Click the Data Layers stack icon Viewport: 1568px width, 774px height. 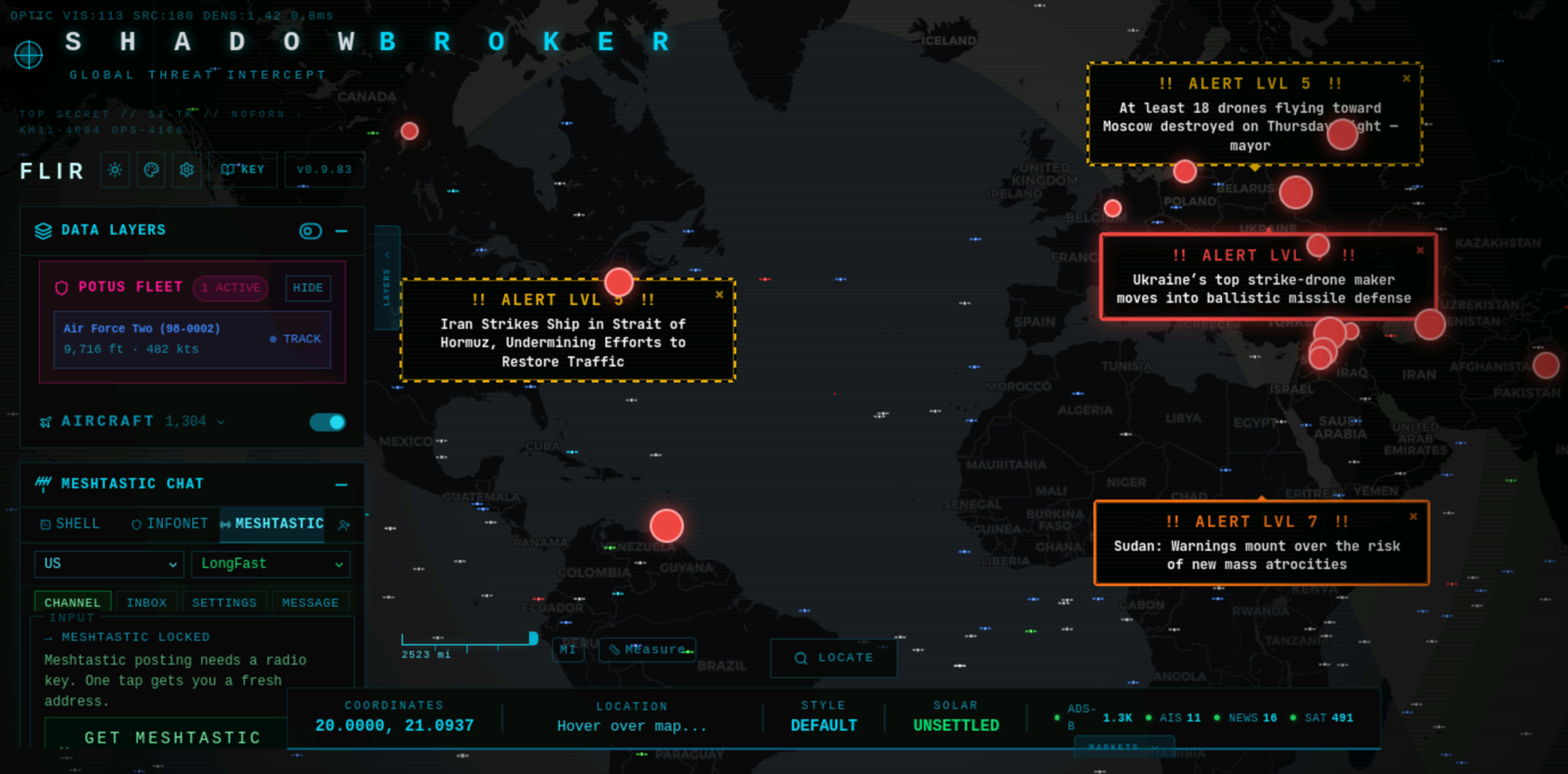pos(43,231)
